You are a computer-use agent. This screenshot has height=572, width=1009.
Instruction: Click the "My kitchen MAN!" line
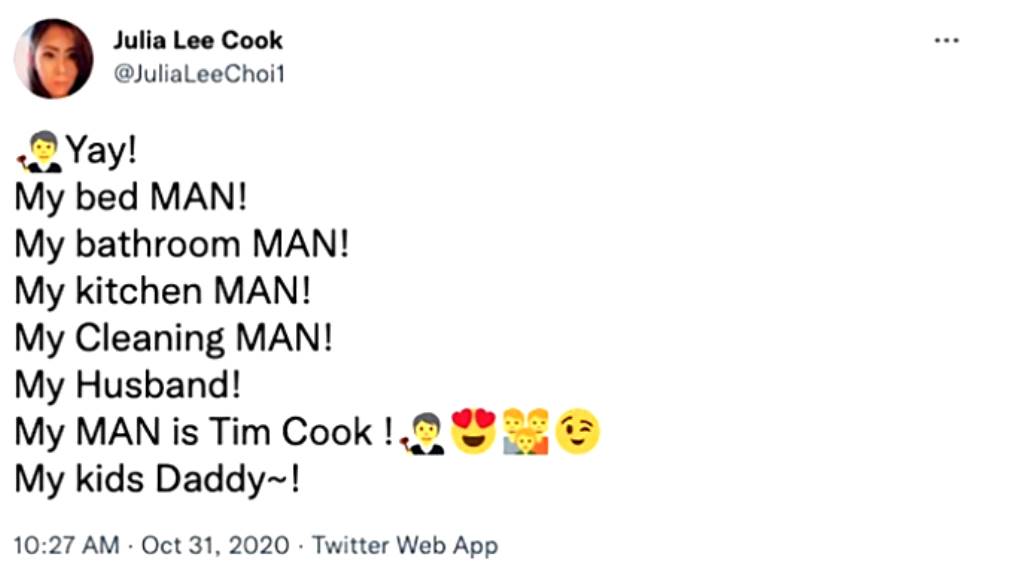click(x=162, y=291)
